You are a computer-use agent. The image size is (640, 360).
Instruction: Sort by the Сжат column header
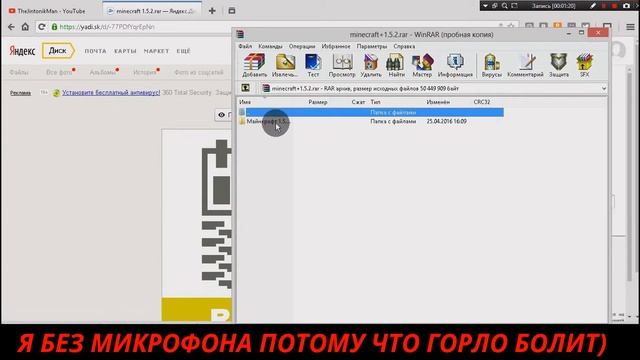(x=358, y=102)
